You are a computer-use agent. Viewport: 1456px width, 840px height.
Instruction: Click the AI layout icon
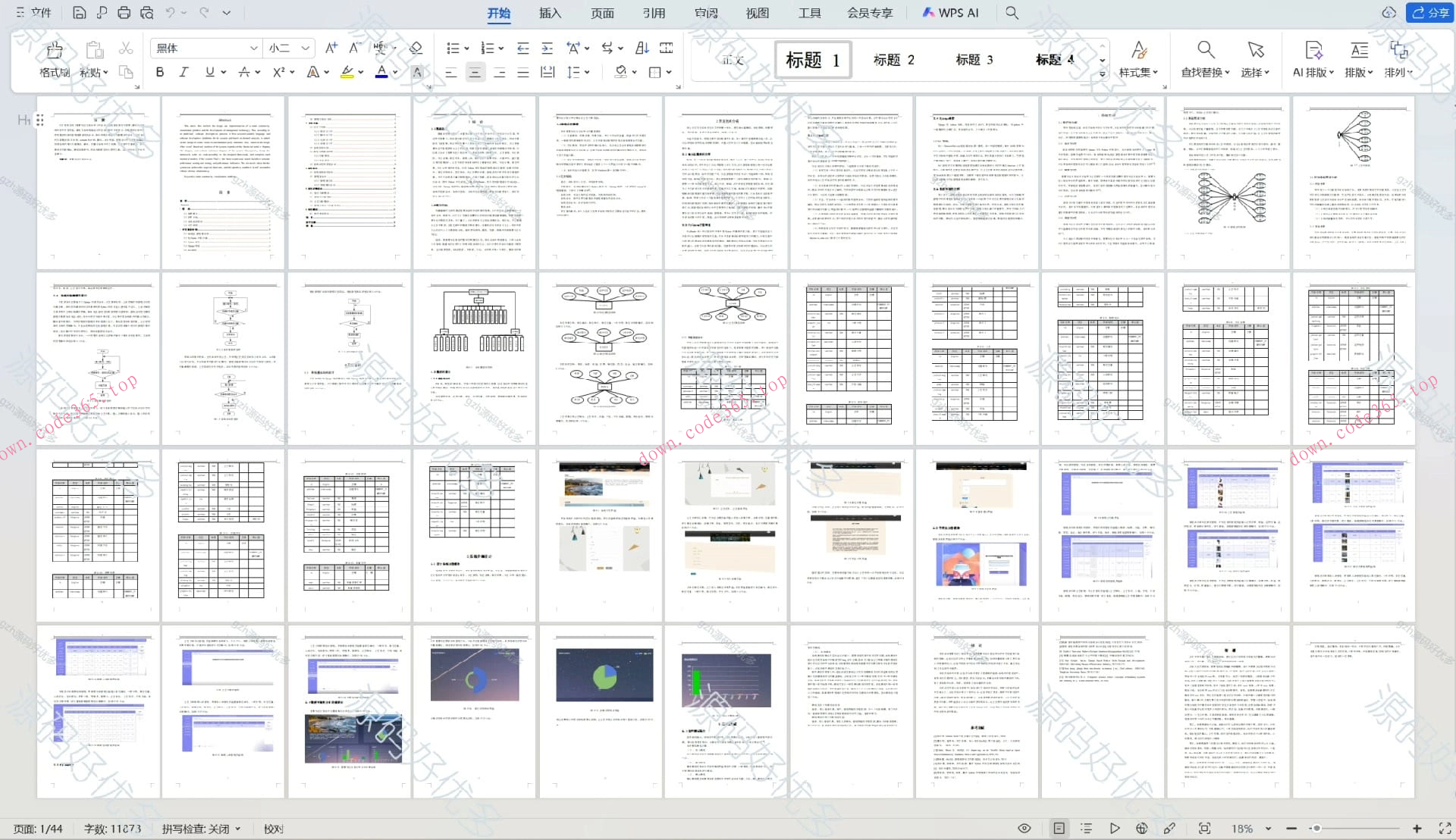(x=1313, y=50)
